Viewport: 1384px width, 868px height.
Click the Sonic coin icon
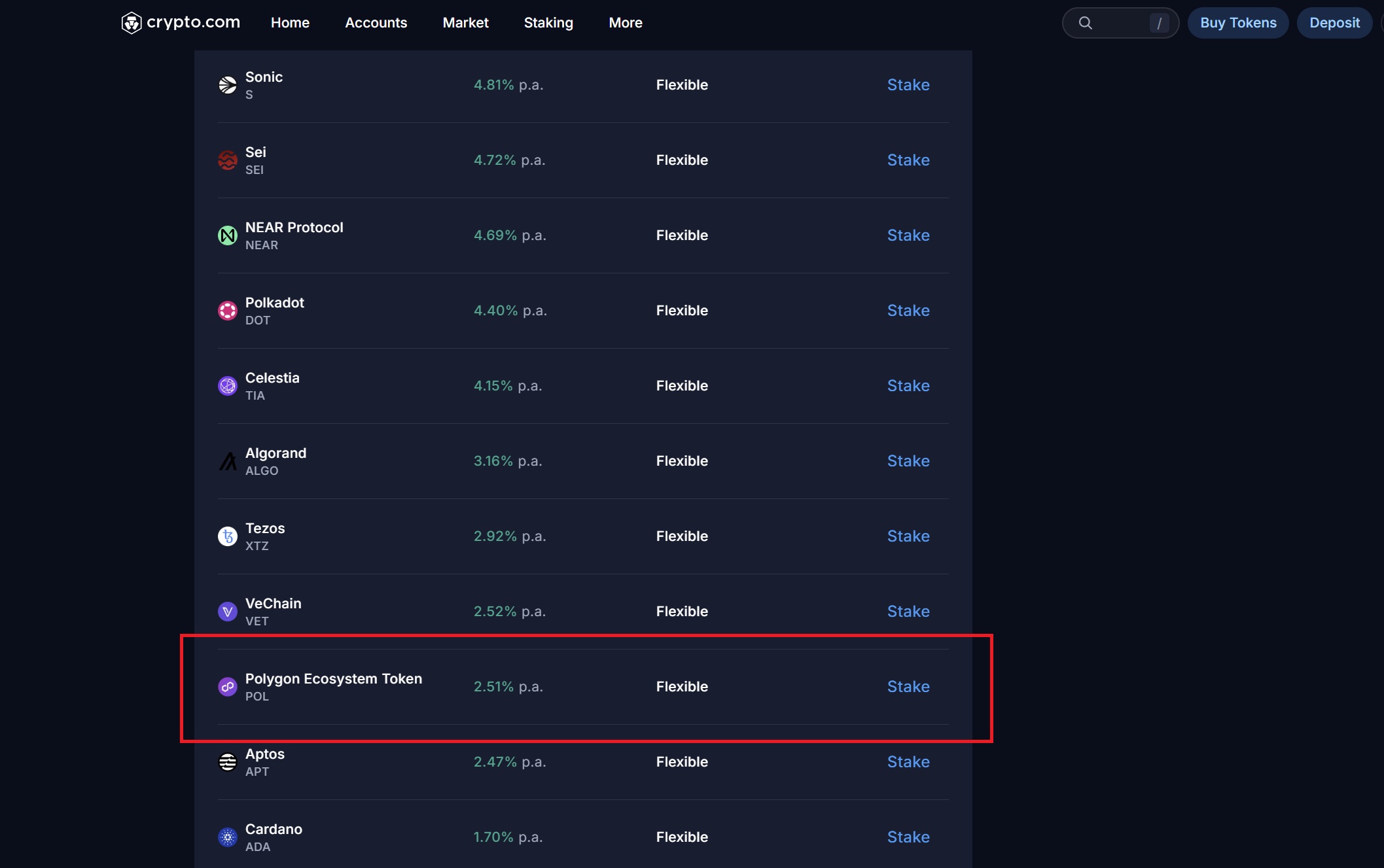(228, 85)
